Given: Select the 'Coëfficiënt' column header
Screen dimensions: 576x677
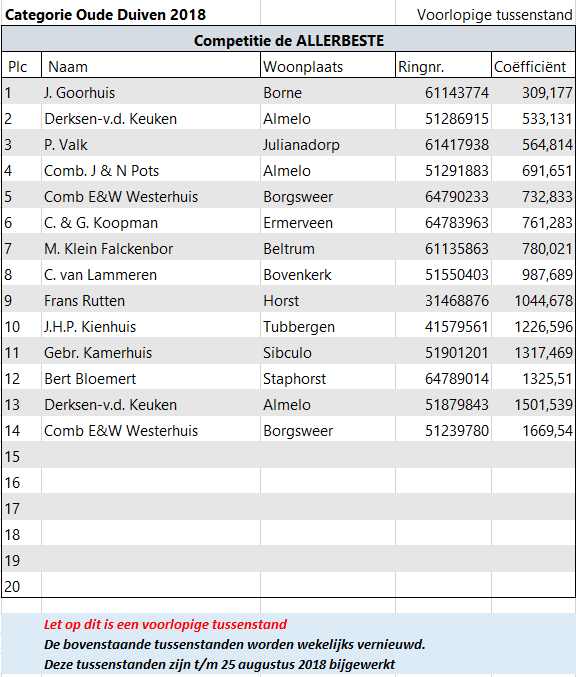Looking at the screenshot, I should click(533, 66).
